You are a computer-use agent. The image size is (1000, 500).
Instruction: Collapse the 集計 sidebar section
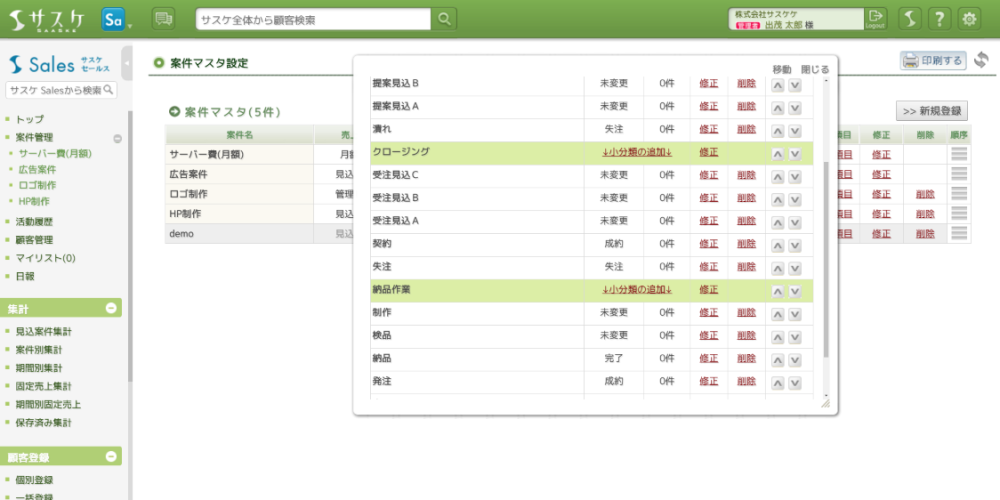(111, 309)
